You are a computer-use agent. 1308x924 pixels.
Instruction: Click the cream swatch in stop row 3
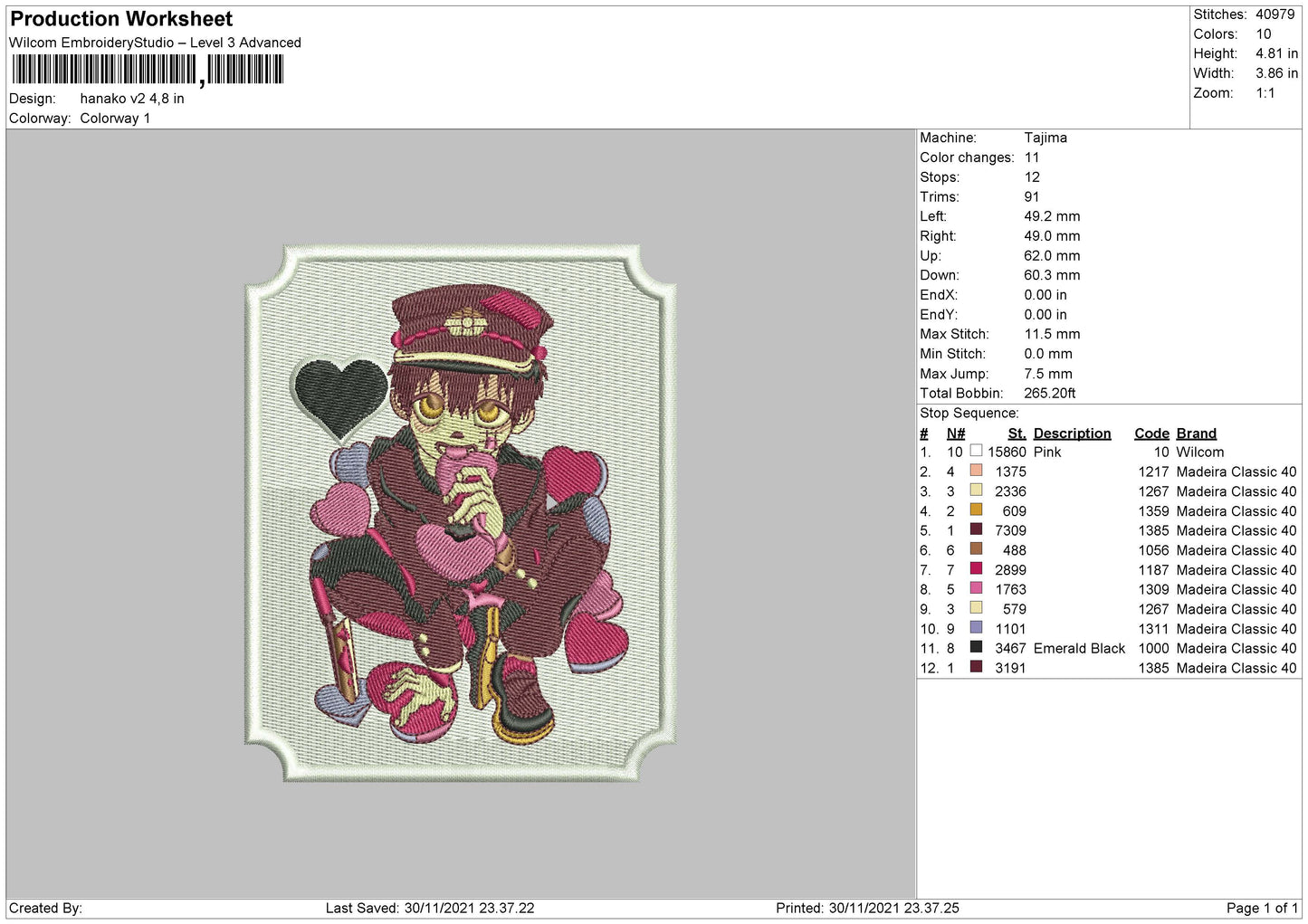(x=976, y=491)
